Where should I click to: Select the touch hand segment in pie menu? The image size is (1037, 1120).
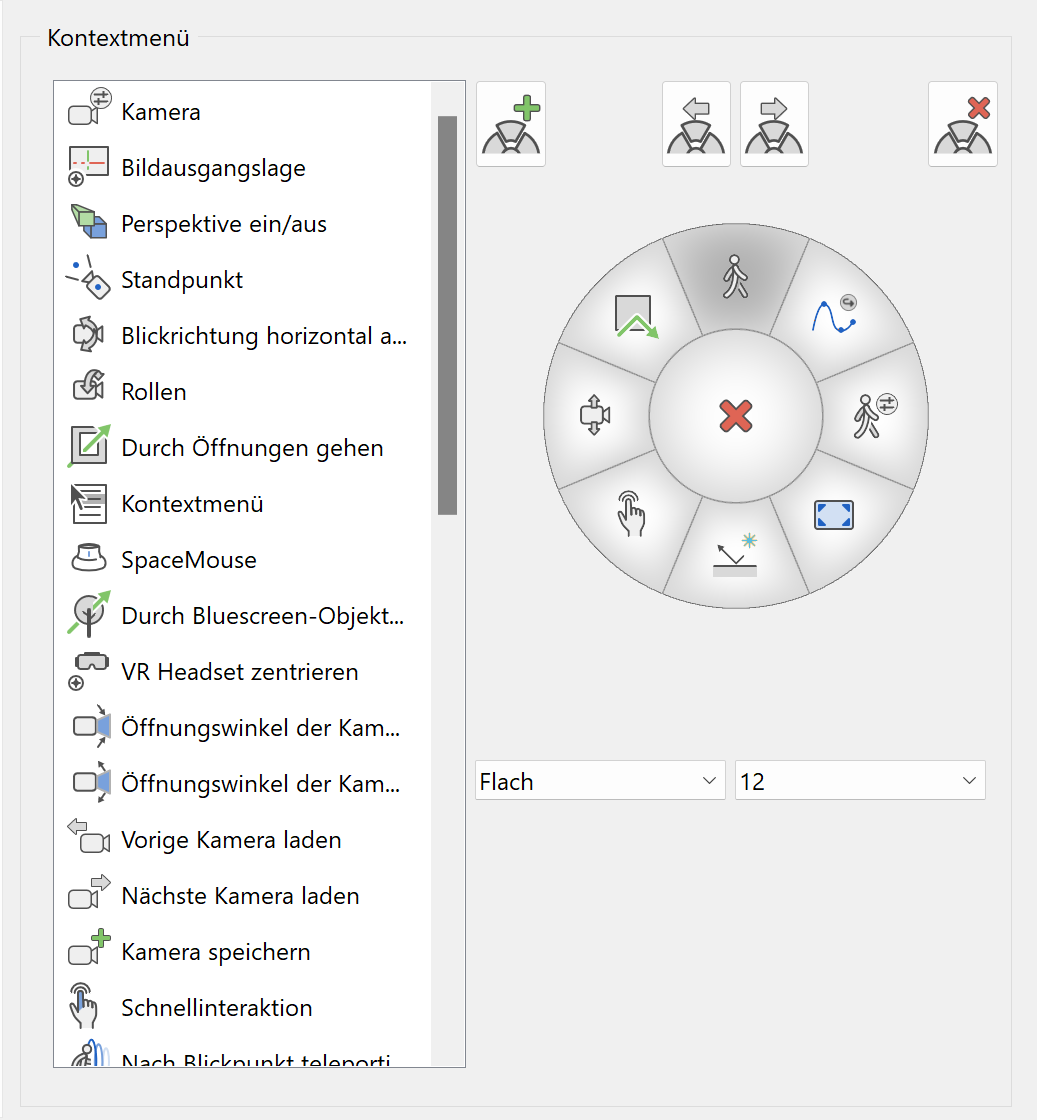[631, 514]
